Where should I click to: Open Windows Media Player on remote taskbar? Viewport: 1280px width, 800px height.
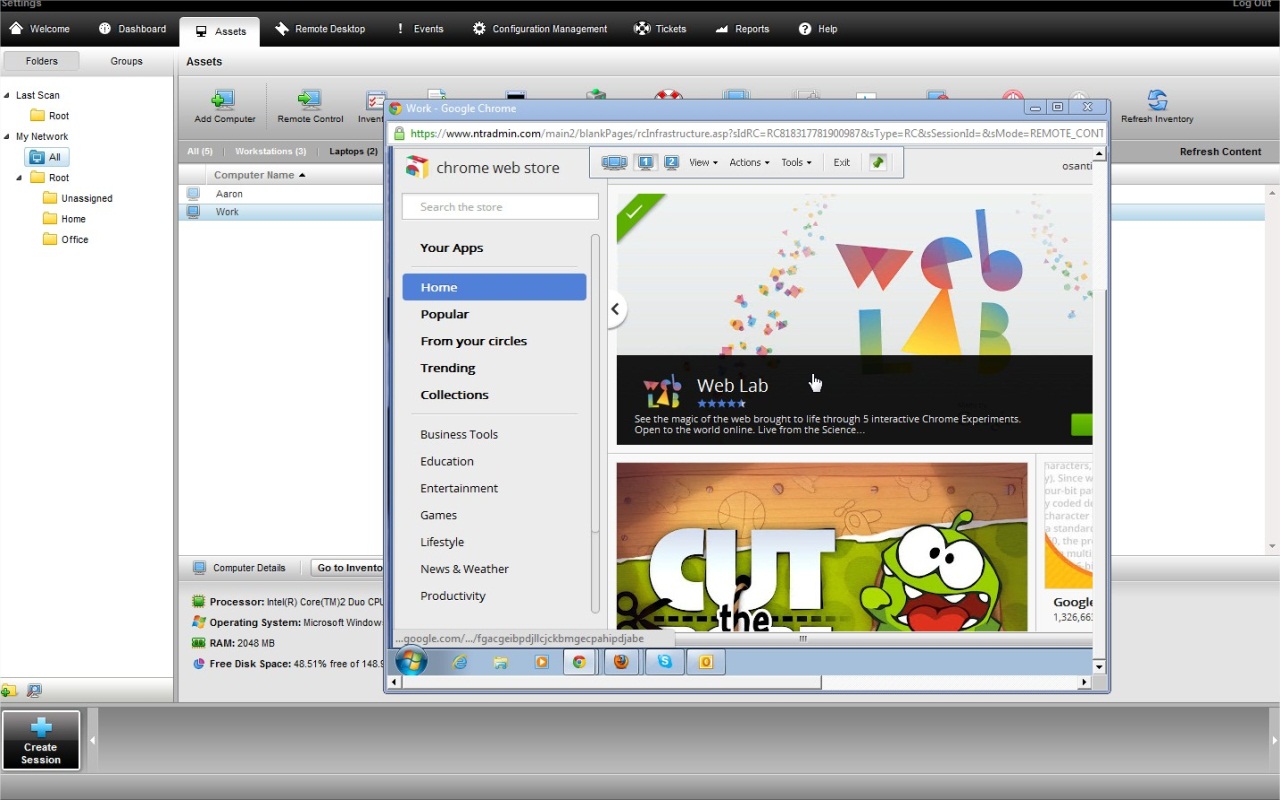542,662
